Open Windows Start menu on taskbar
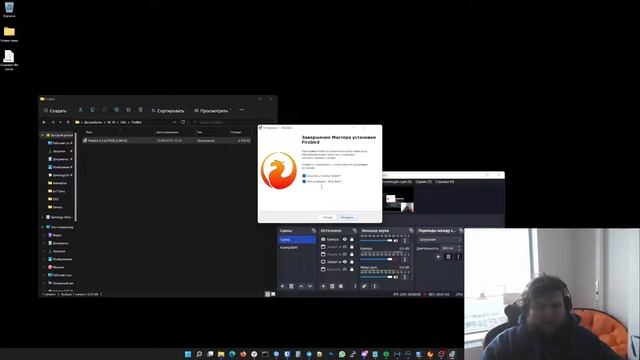The width and height of the screenshot is (640, 360). [188, 354]
